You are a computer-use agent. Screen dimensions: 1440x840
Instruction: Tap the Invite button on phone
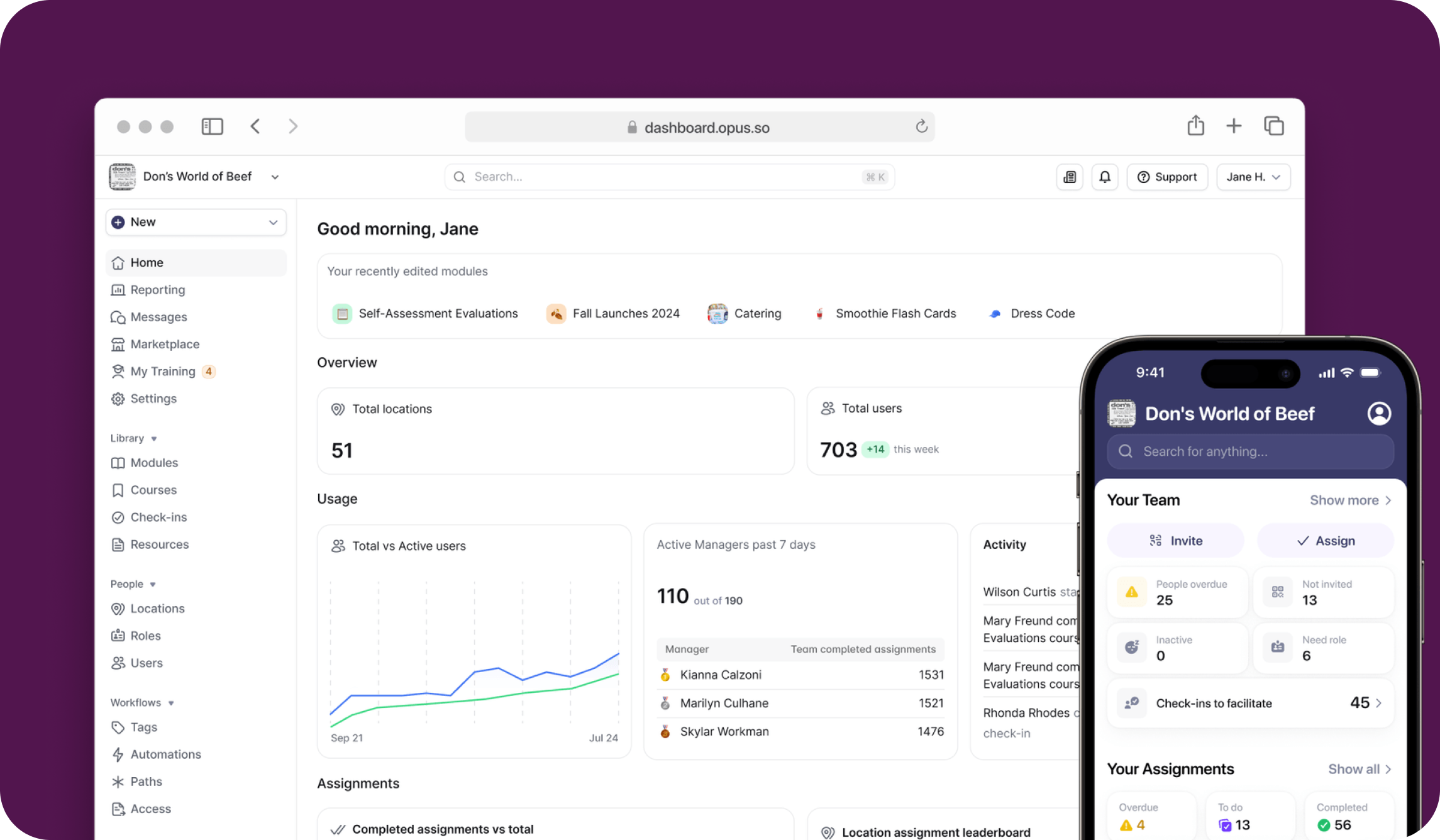pos(1175,541)
